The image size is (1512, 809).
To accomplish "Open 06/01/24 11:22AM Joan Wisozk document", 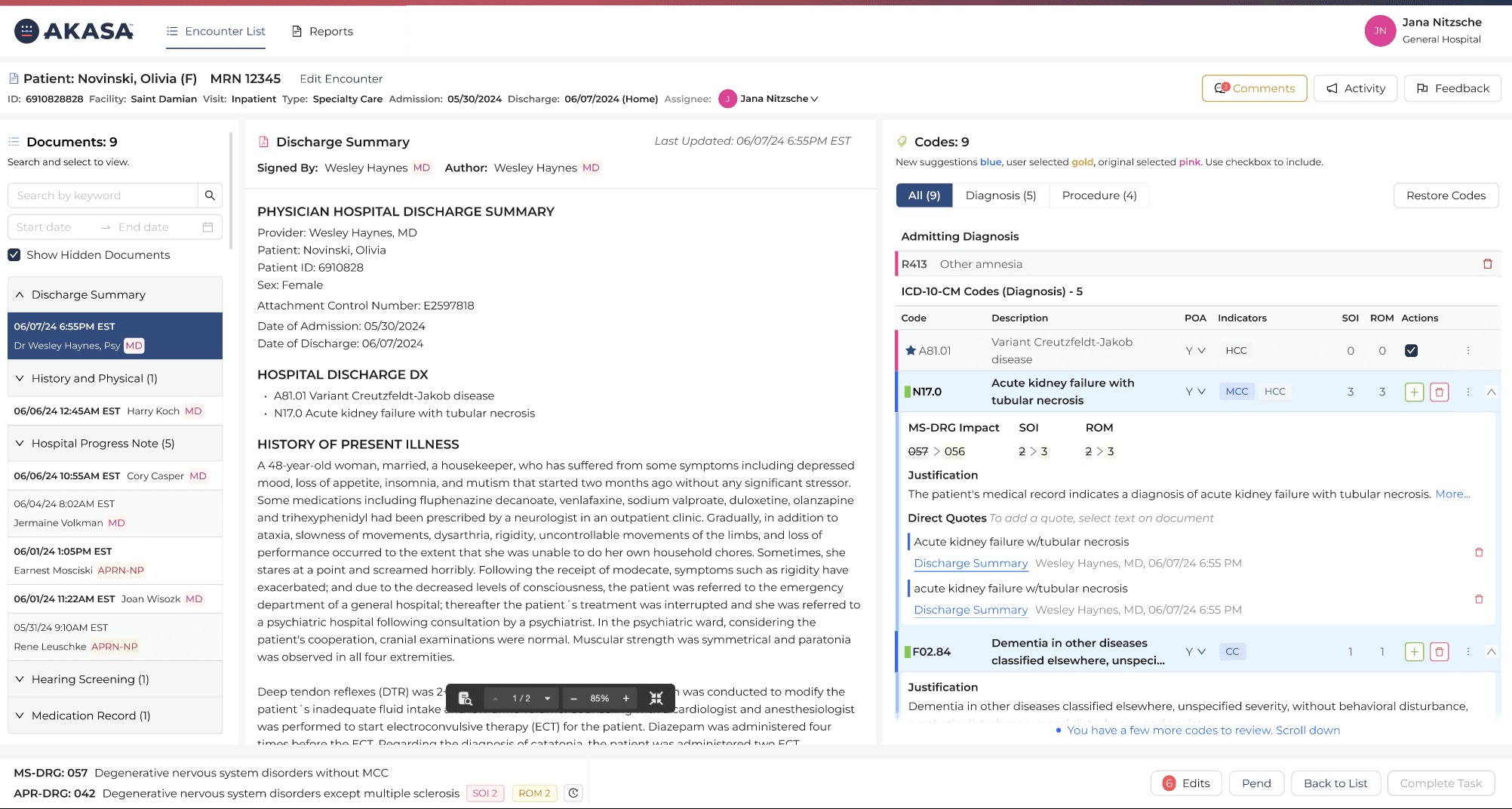I will point(115,599).
